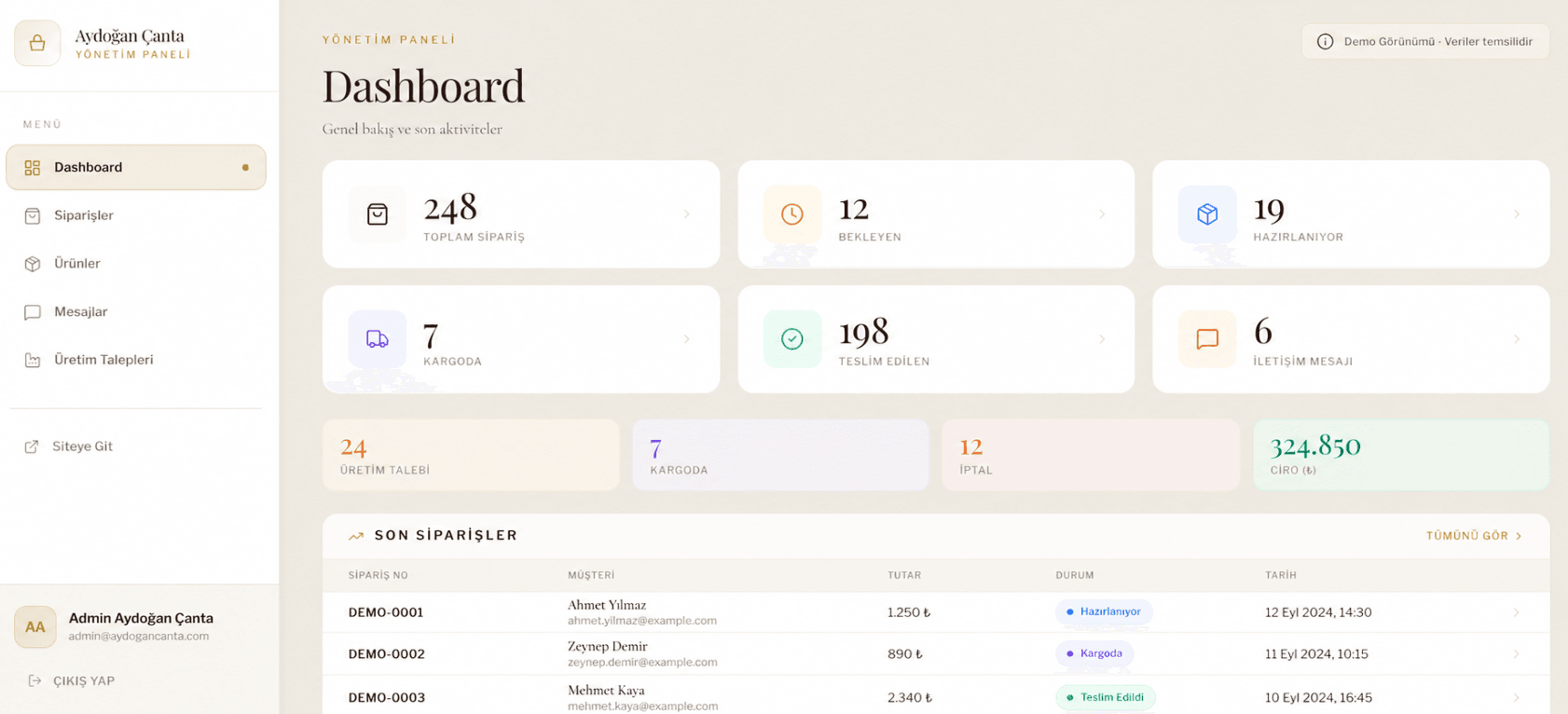This screenshot has width=1568, height=714.
Task: Open the Ürünler menu item
Action: click(136, 264)
